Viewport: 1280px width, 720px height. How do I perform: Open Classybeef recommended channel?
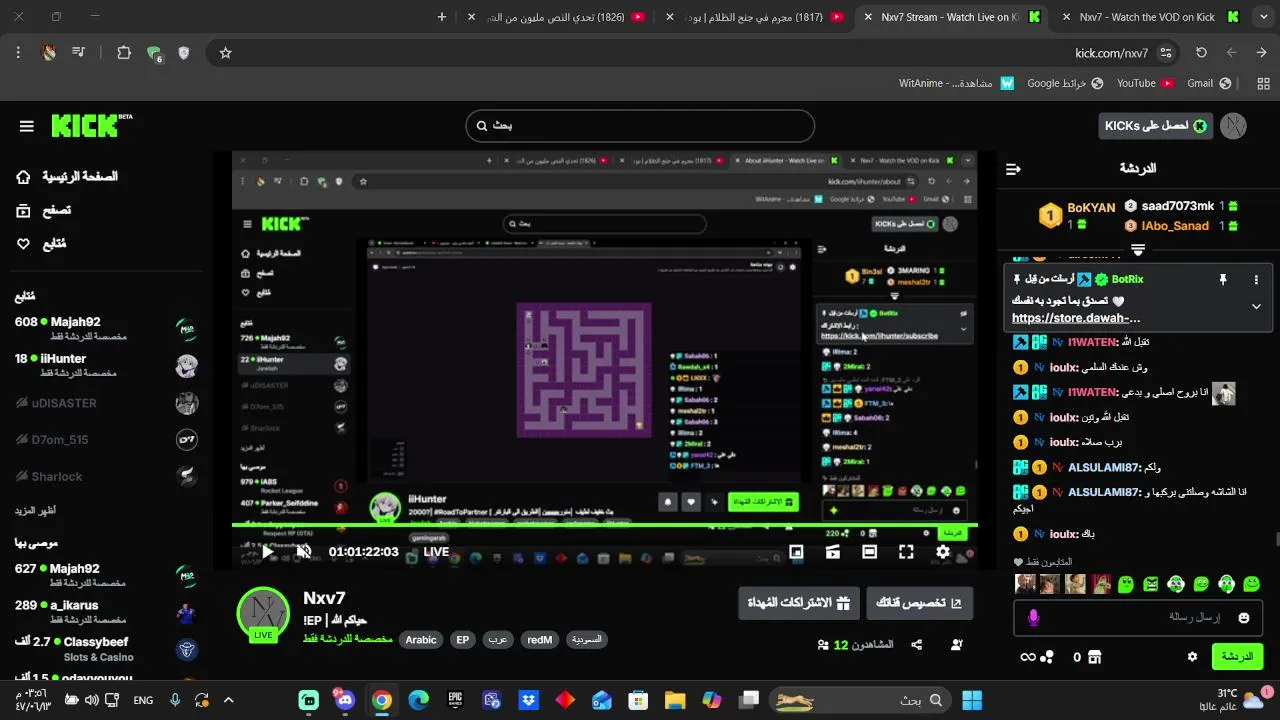[x=106, y=648]
